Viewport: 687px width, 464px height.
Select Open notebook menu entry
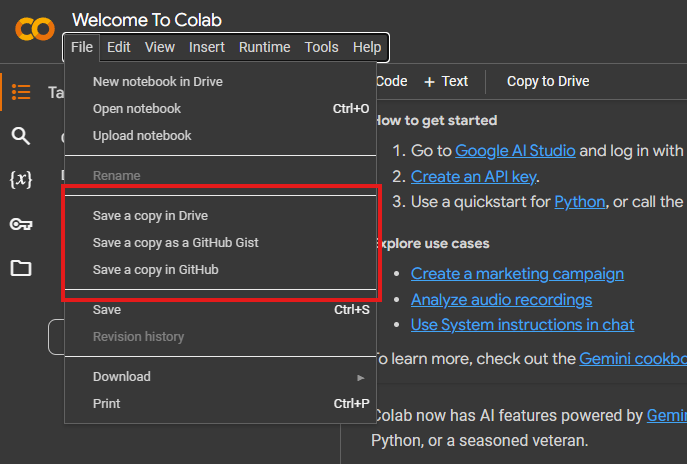220,109
